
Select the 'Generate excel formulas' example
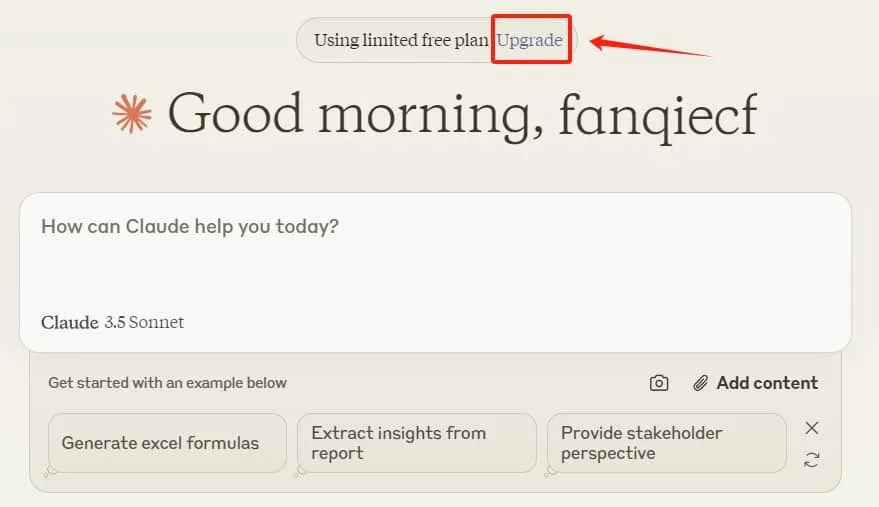[167, 443]
